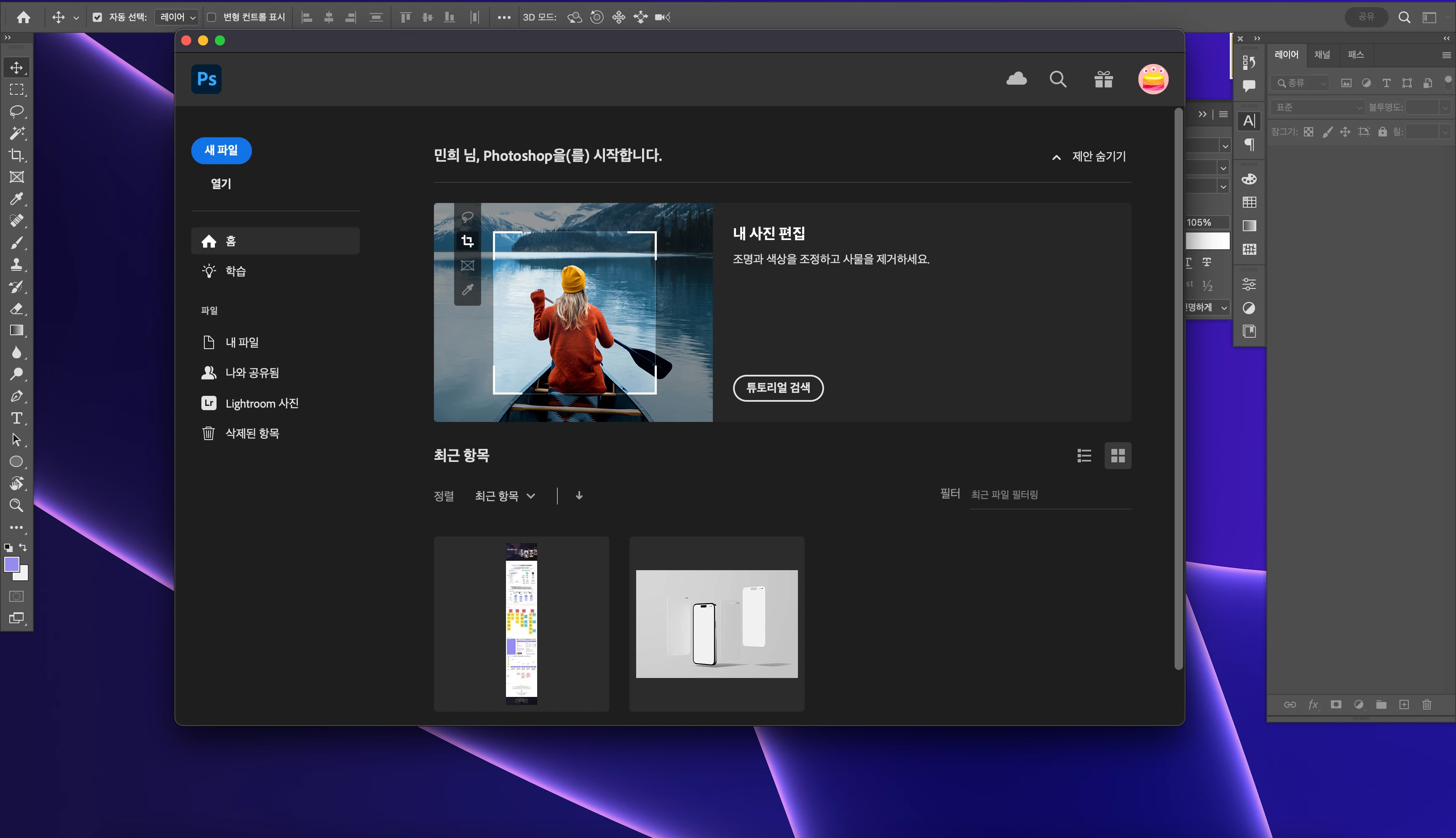
Task: Click the foreground color swatch
Action: [11, 565]
